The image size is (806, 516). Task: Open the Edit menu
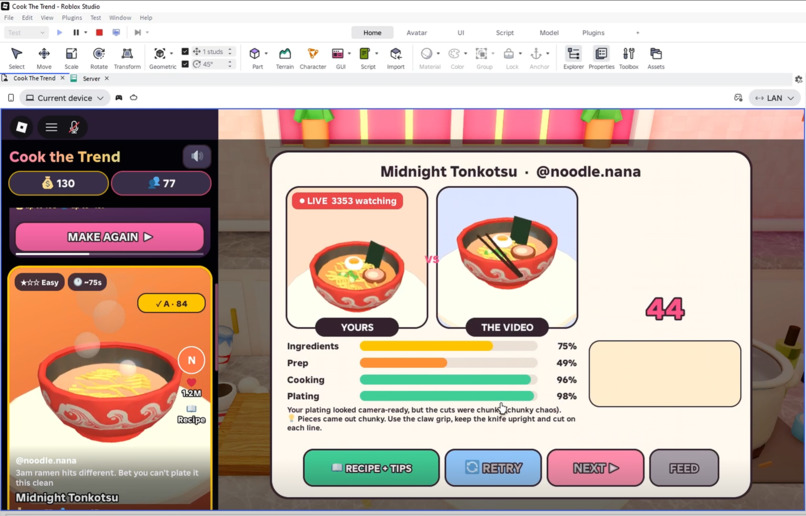(27, 17)
